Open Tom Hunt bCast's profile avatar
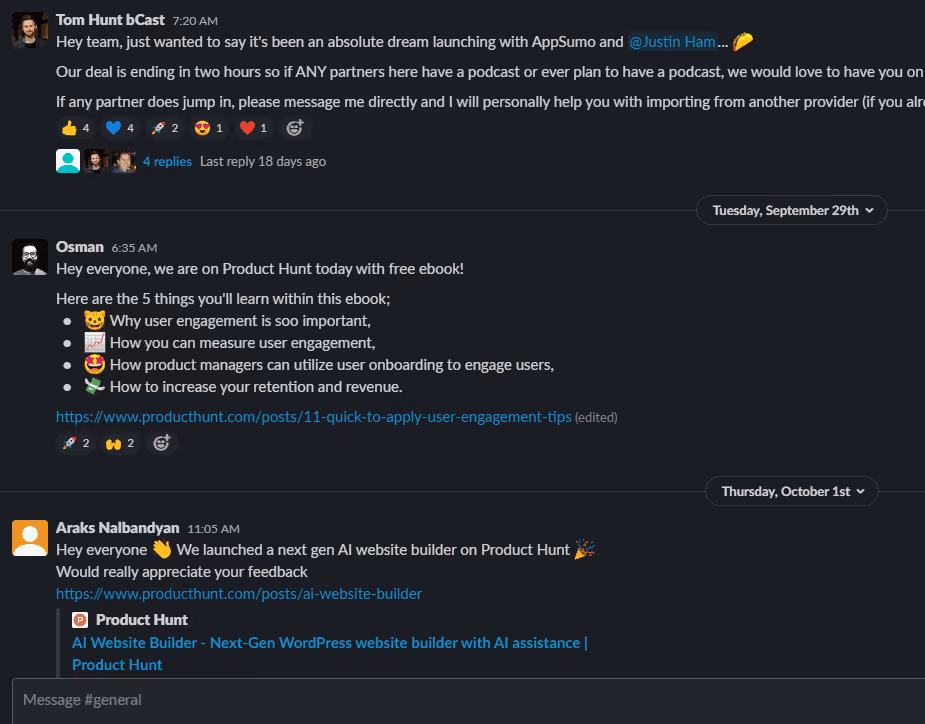 pyautogui.click(x=29, y=30)
